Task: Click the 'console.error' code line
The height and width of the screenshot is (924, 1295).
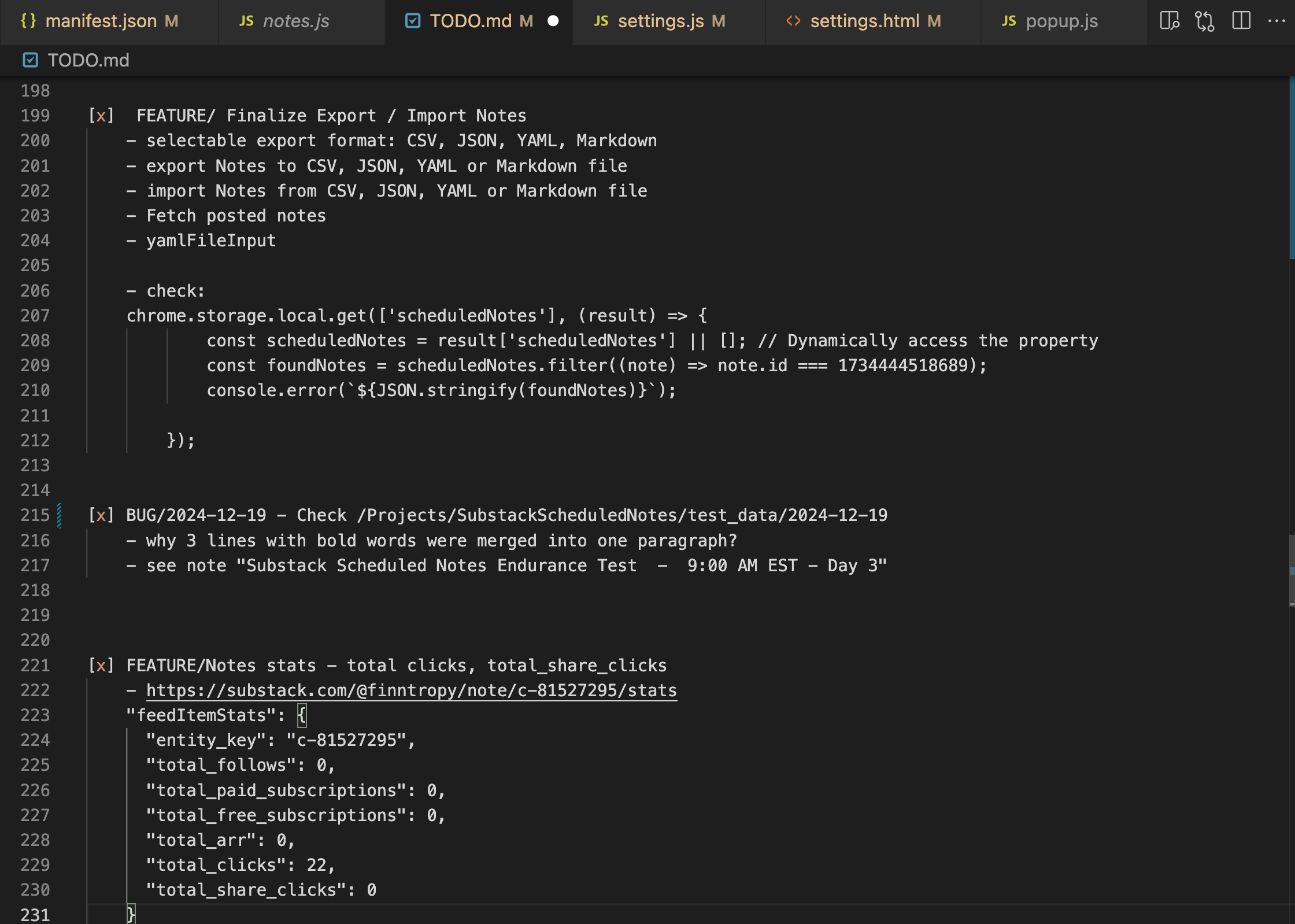Action: point(441,390)
